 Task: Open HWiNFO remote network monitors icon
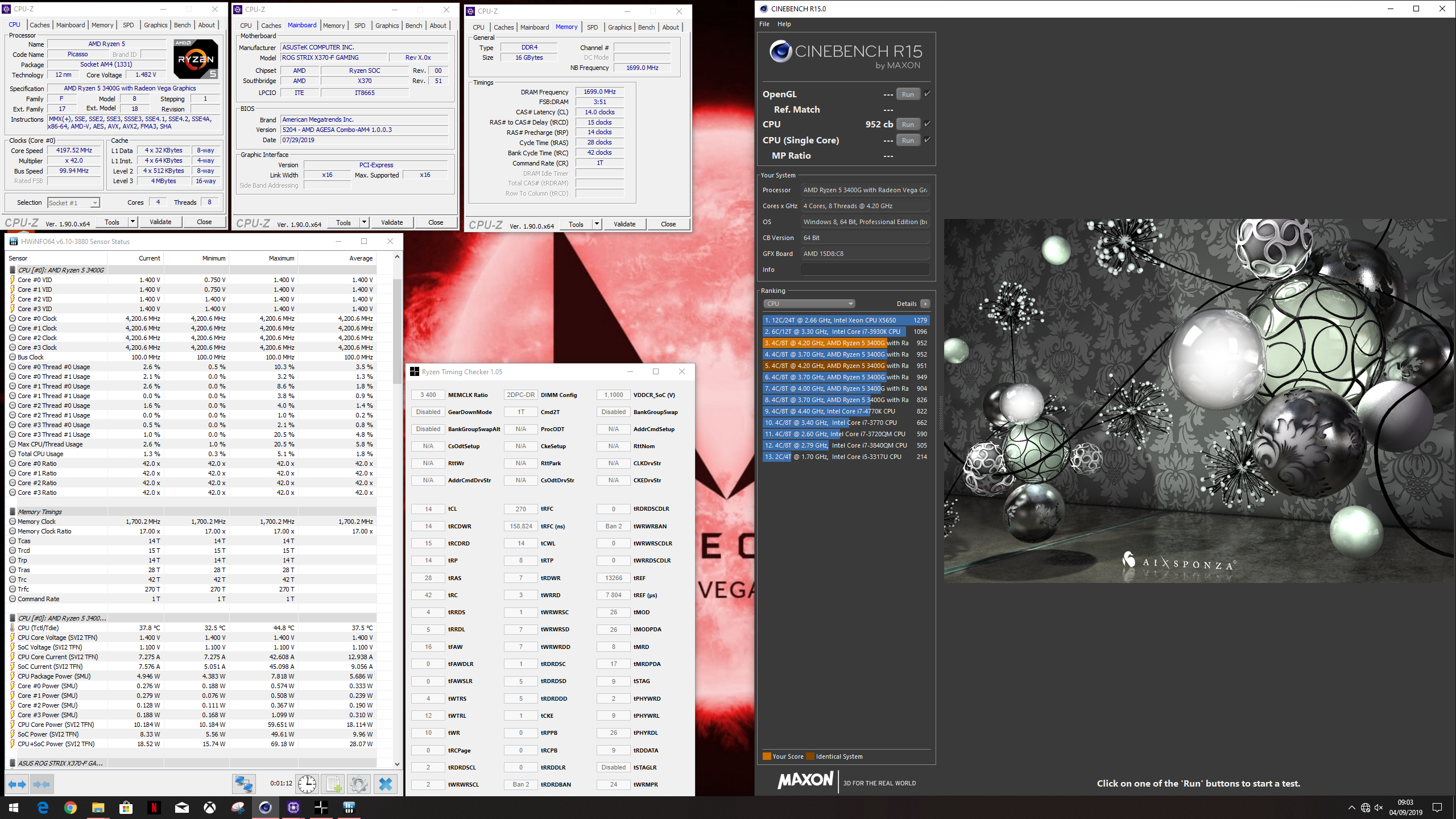(x=245, y=784)
